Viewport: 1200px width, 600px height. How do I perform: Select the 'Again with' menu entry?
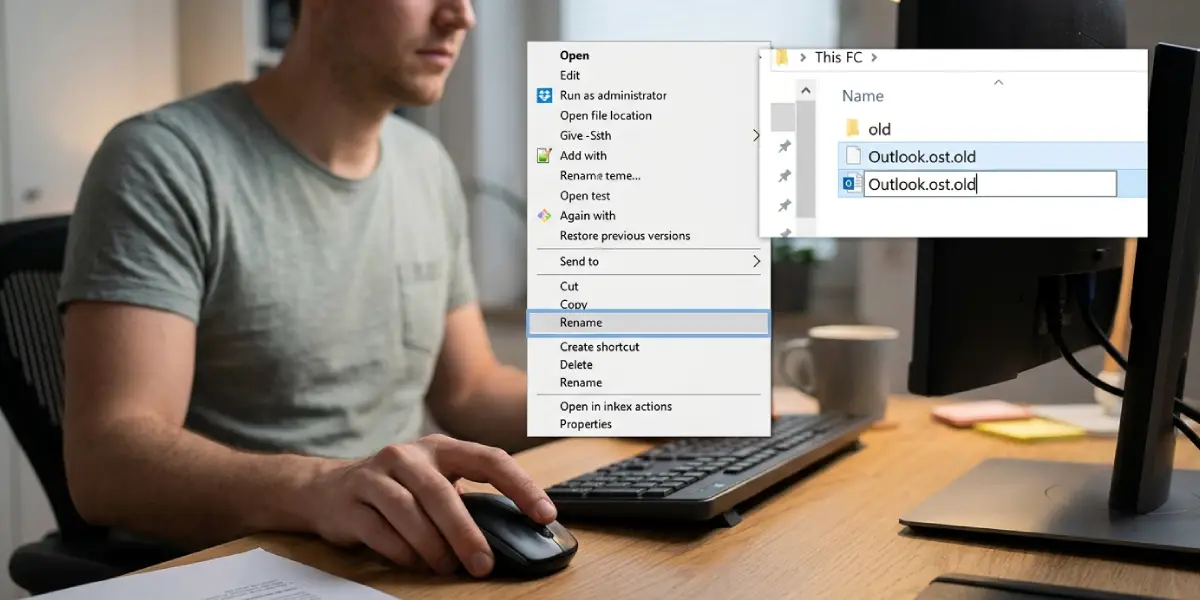pos(588,215)
